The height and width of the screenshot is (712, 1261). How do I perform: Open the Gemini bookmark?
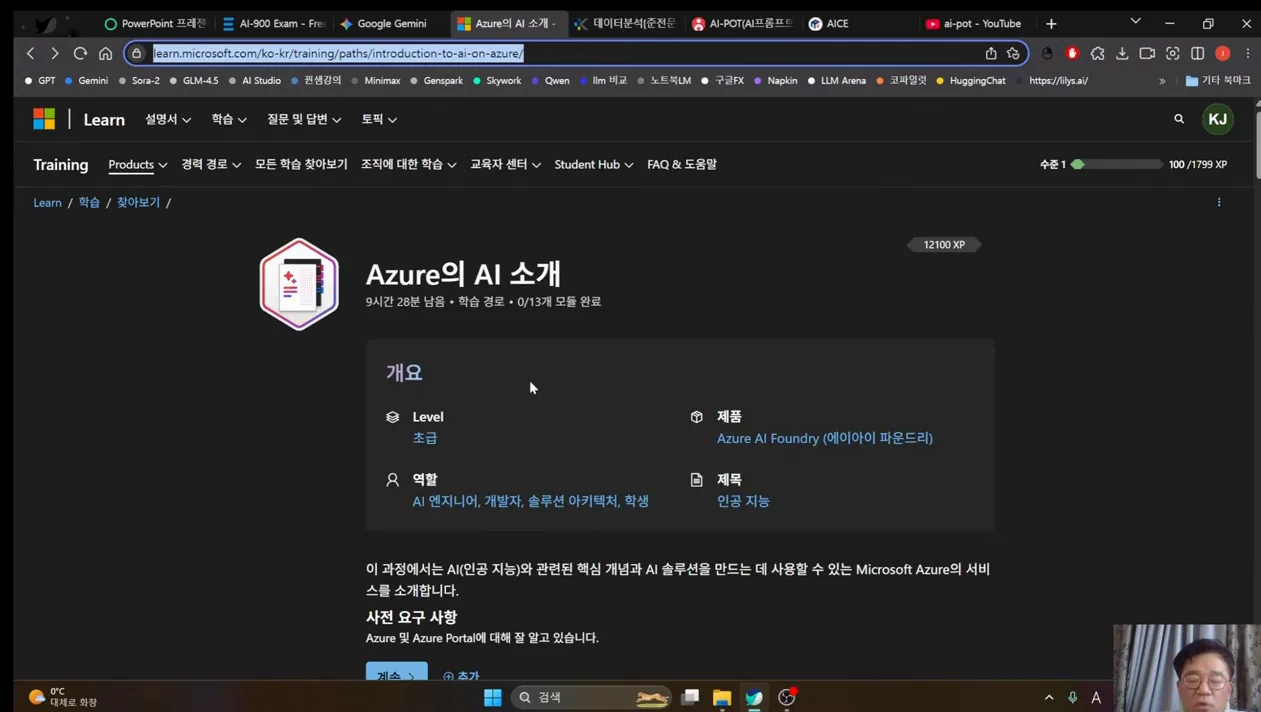pos(86,81)
